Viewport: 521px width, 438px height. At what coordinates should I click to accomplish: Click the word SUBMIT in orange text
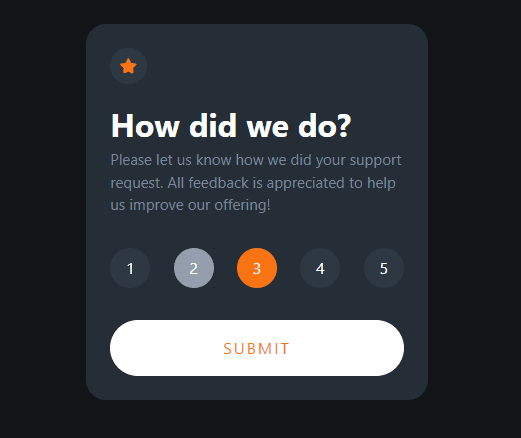256,349
